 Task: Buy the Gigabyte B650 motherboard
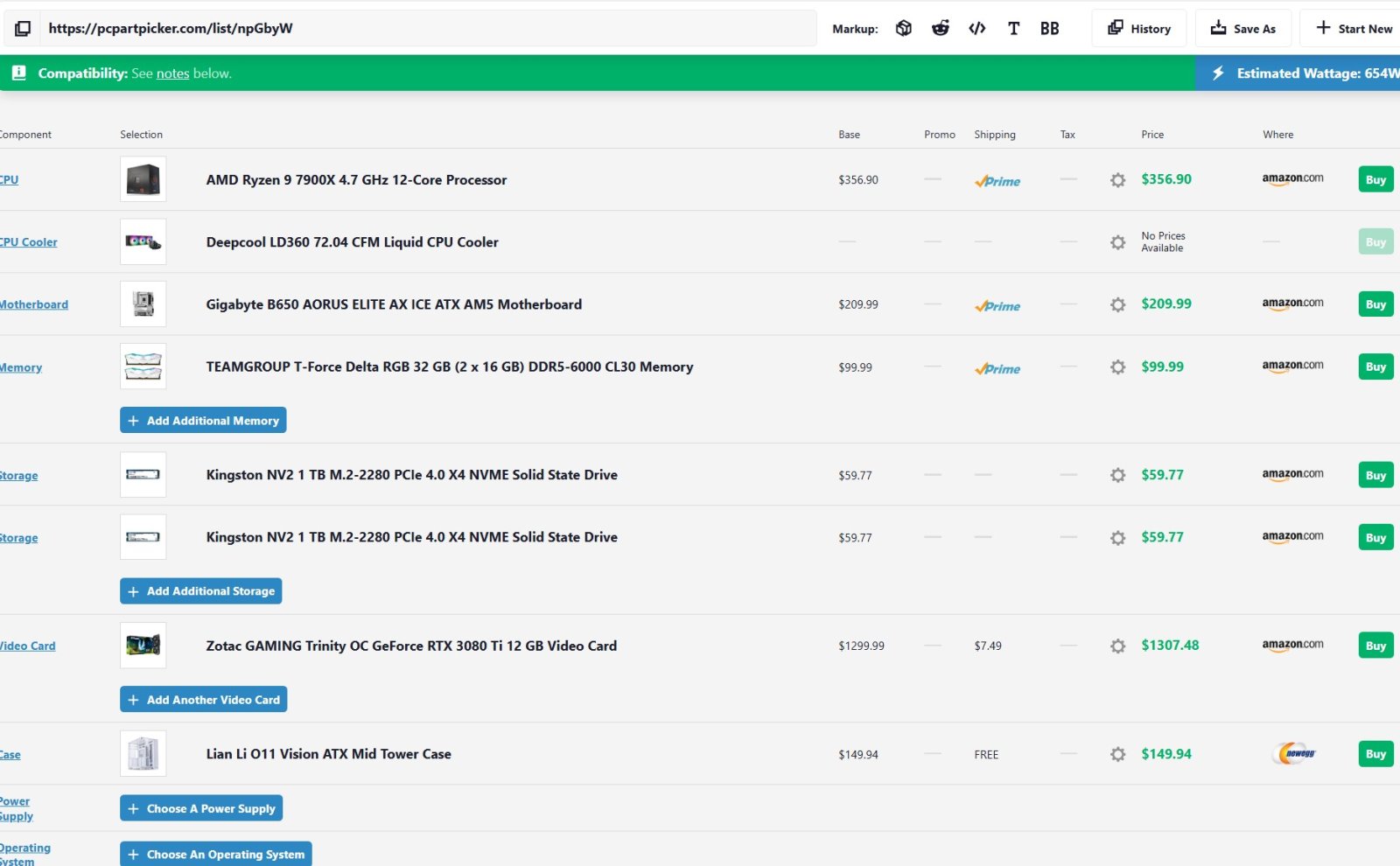point(1375,304)
